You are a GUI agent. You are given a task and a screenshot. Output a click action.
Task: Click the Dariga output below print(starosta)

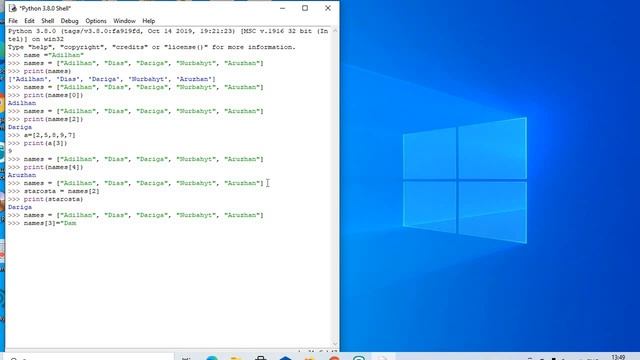(x=20, y=207)
